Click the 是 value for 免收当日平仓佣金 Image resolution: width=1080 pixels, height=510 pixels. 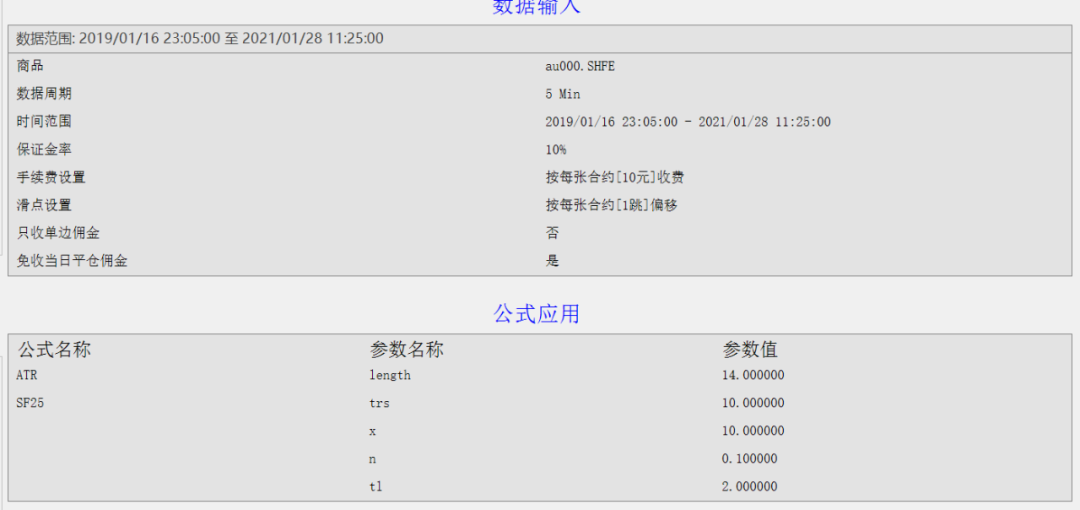click(x=552, y=261)
